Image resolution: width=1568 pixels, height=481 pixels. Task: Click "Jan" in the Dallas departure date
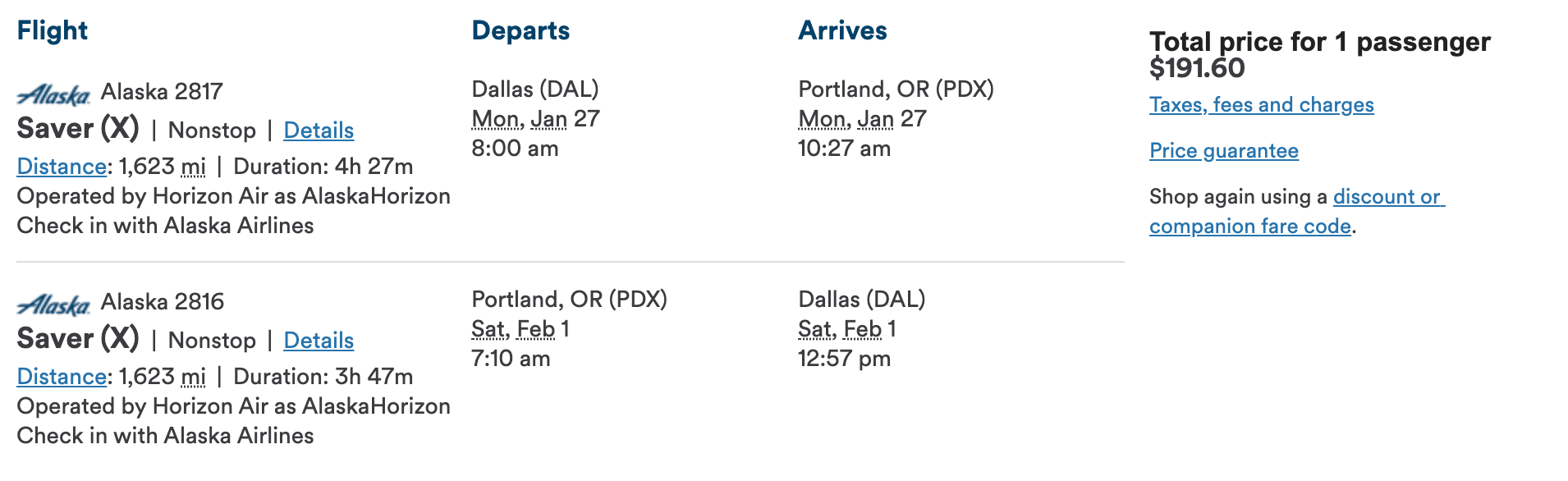(548, 119)
